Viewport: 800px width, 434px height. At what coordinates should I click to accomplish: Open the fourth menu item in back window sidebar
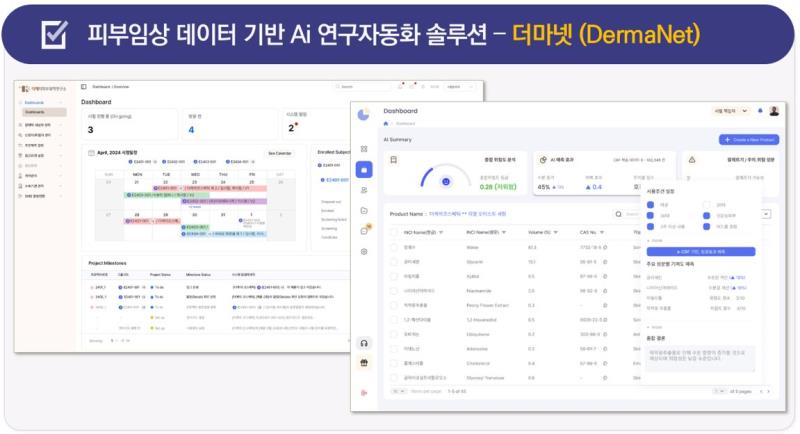point(41,145)
